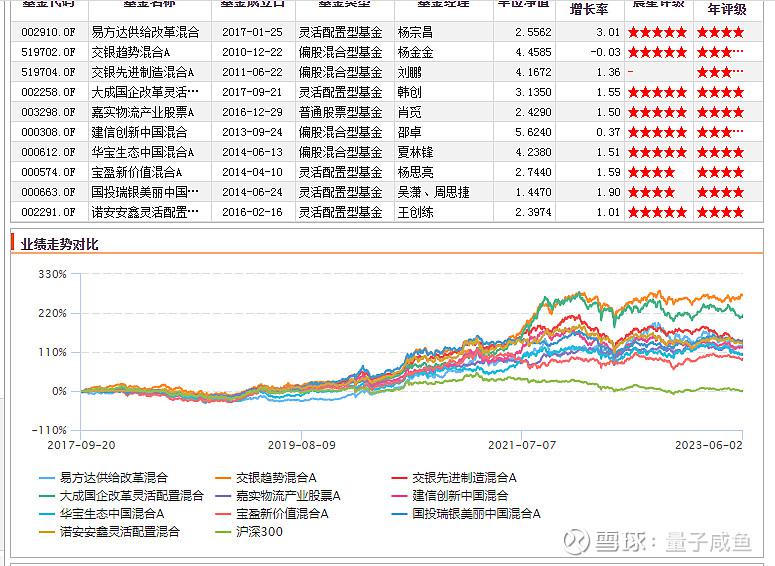Image resolution: width=775 pixels, height=566 pixels.
Task: Toggle 国投瑞银美丽中国混合A legend series
Action: click(x=466, y=514)
